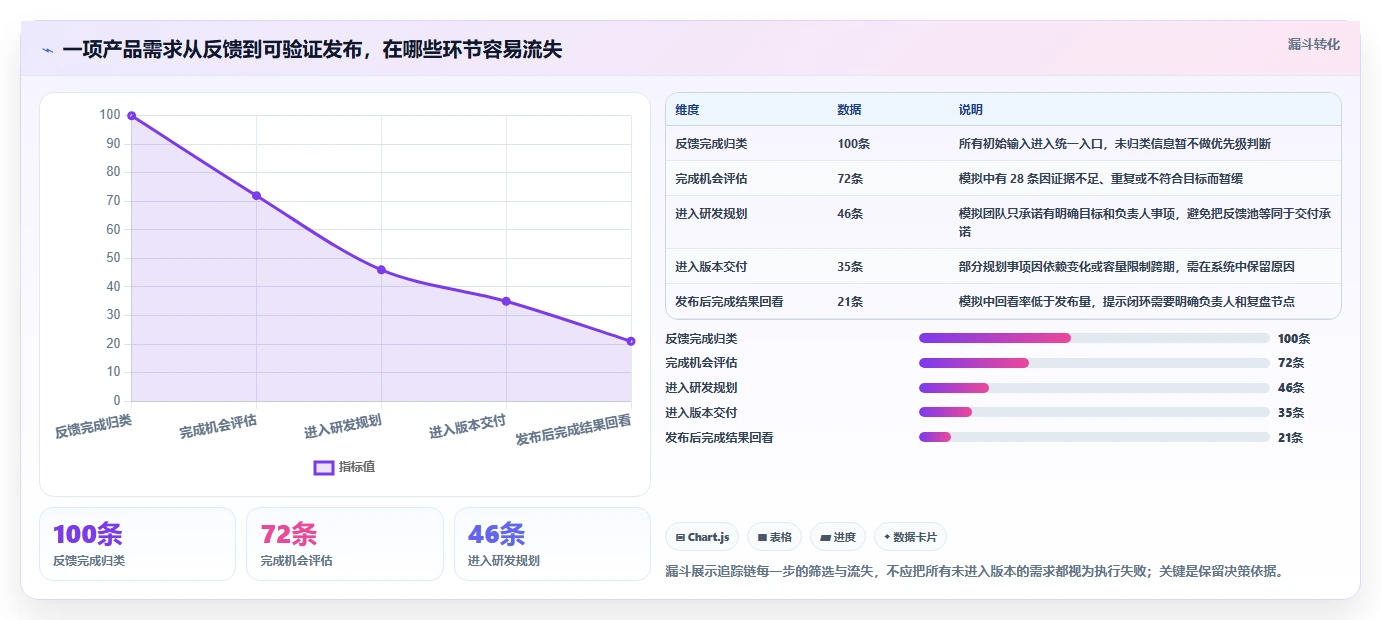Click the 发布后完成结果回看 progress bar
Screen dimensions: 1381x620
coord(1094,437)
